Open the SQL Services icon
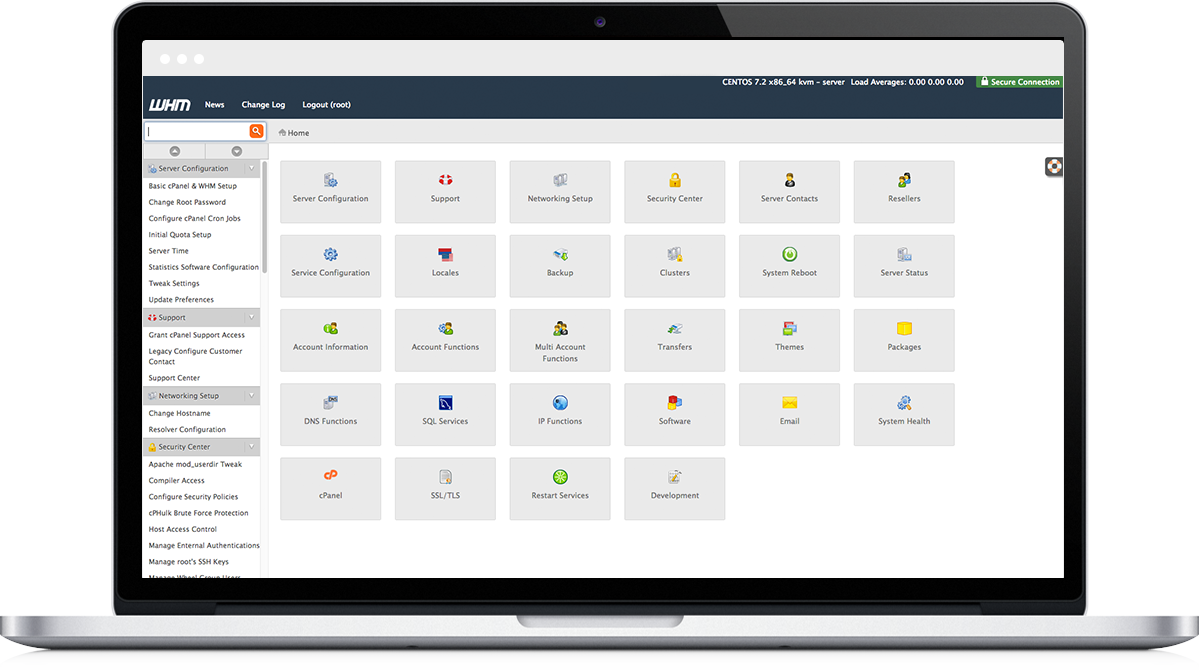The image size is (1199, 670). point(445,404)
